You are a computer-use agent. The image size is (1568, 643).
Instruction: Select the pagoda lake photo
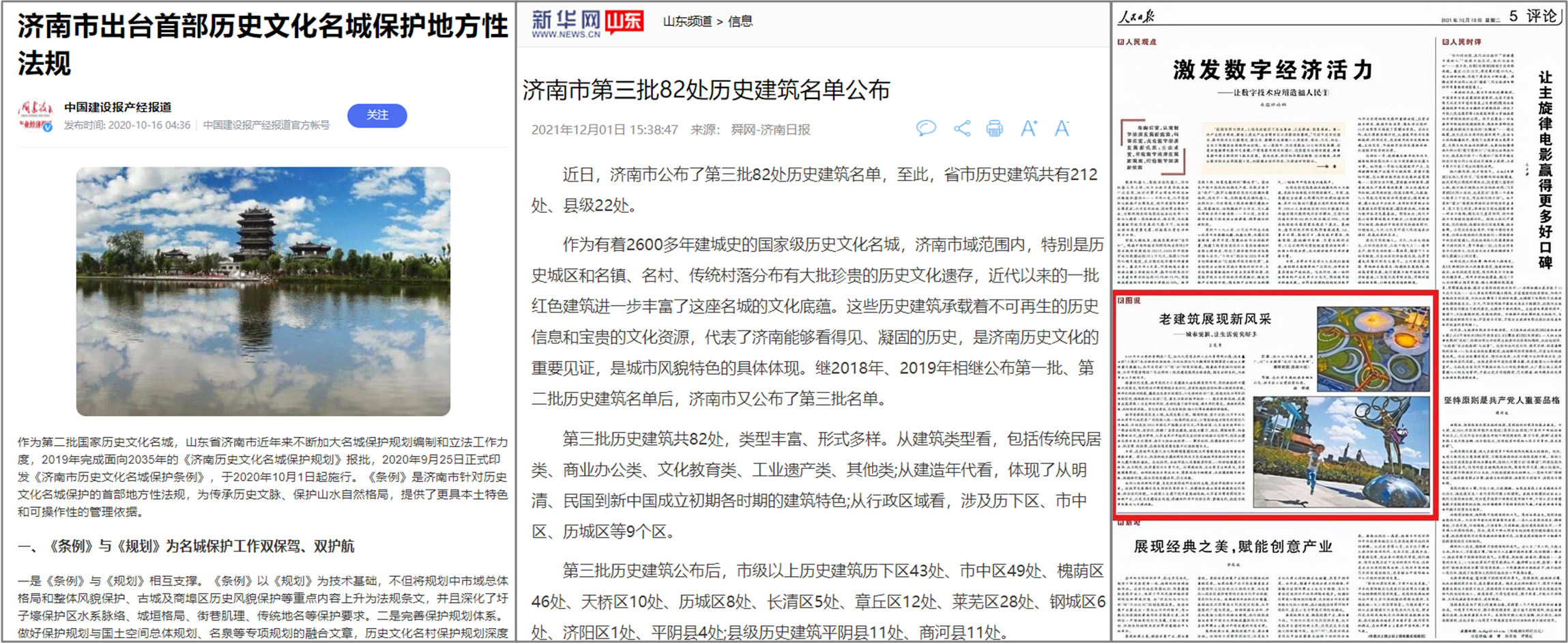[x=263, y=291]
